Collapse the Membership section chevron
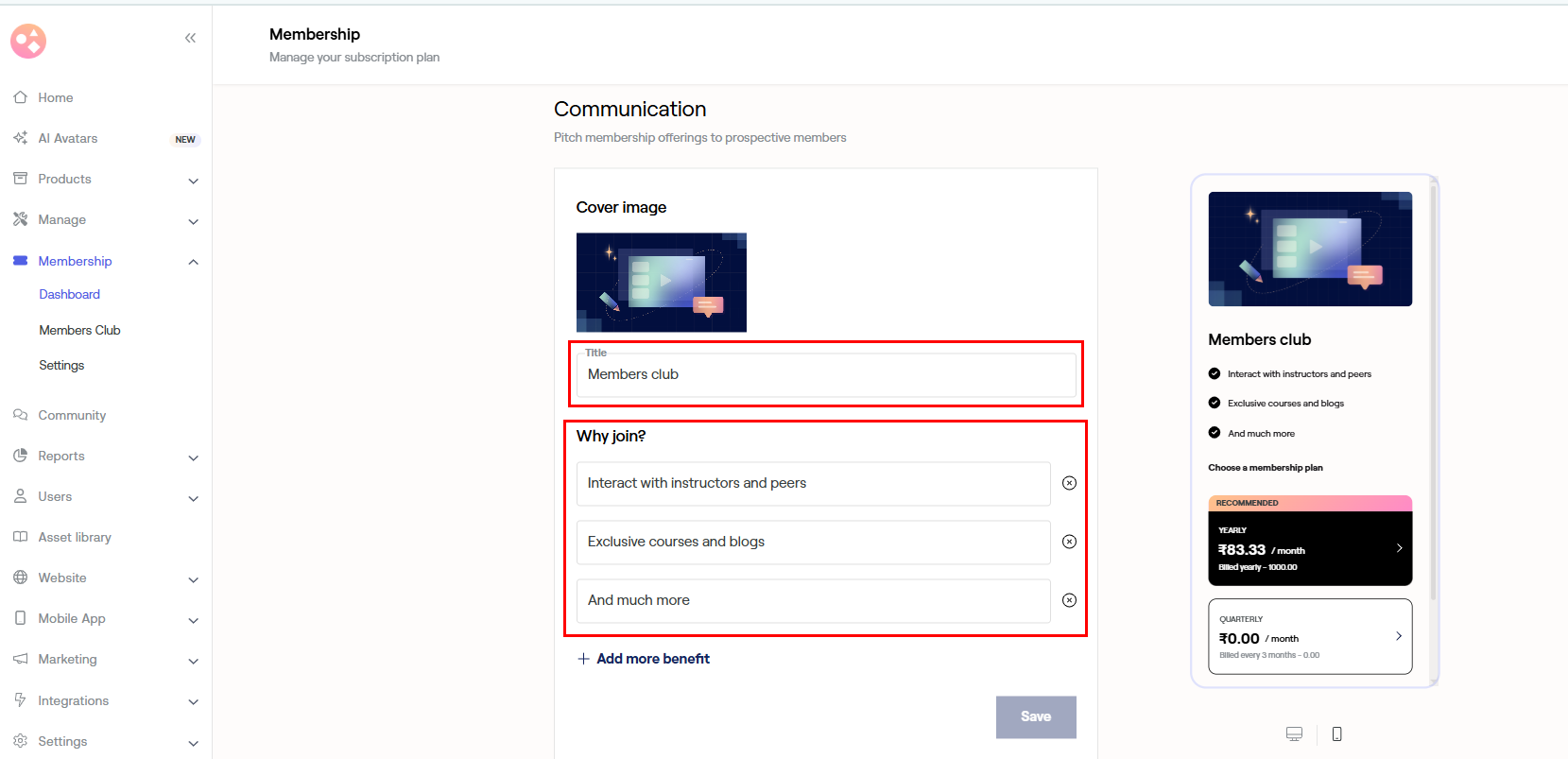 pos(193,262)
